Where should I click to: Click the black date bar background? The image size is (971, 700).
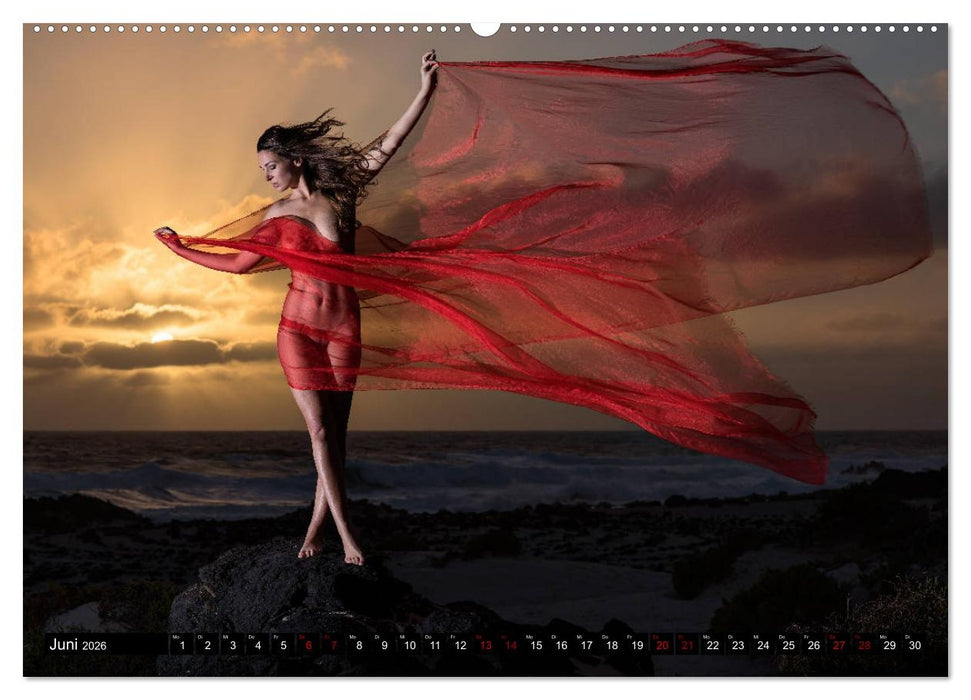pos(135,645)
